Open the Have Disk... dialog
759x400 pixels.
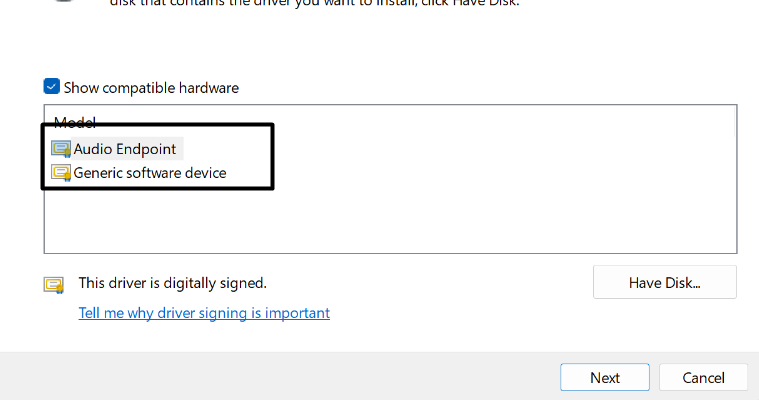coord(664,282)
